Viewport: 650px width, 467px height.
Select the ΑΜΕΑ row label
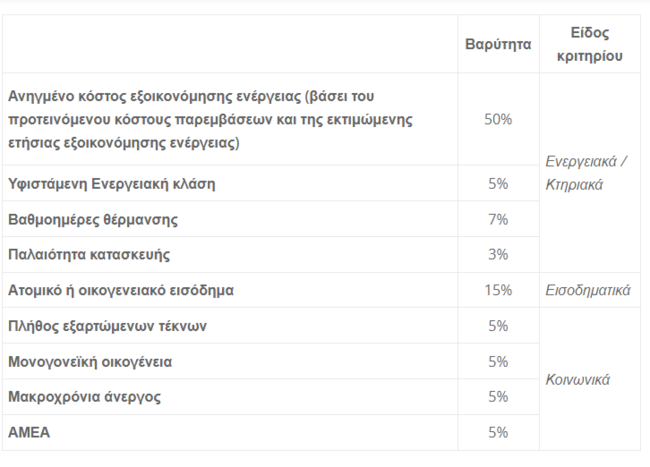tap(29, 433)
